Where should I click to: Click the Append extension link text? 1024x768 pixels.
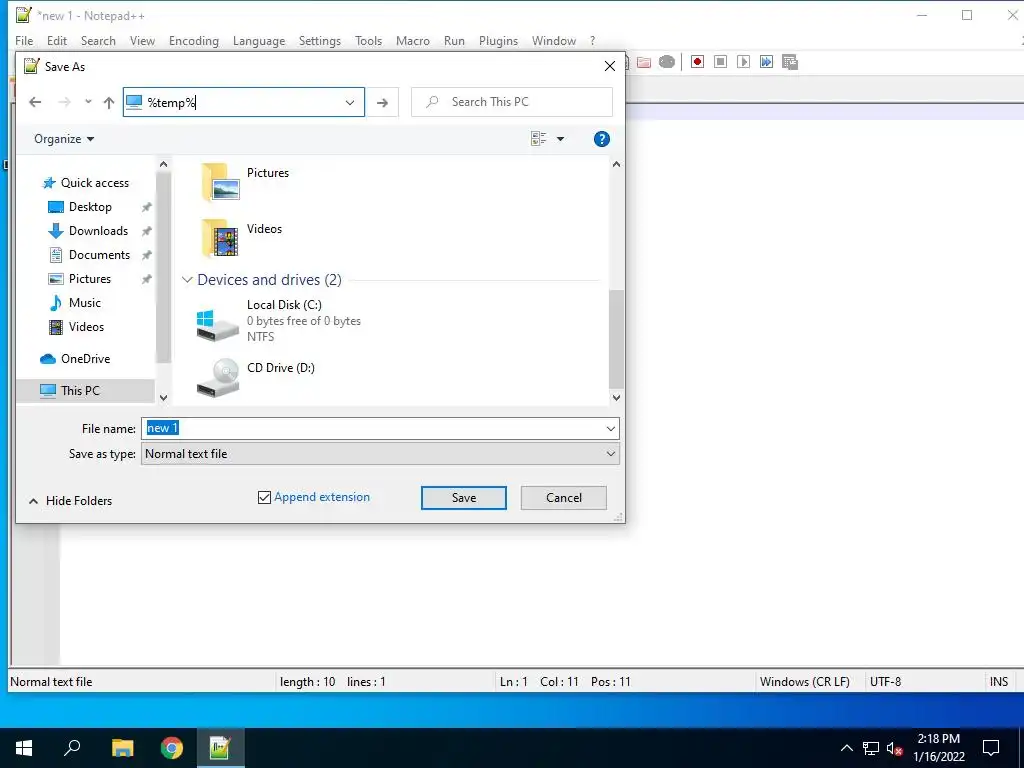tap(322, 497)
